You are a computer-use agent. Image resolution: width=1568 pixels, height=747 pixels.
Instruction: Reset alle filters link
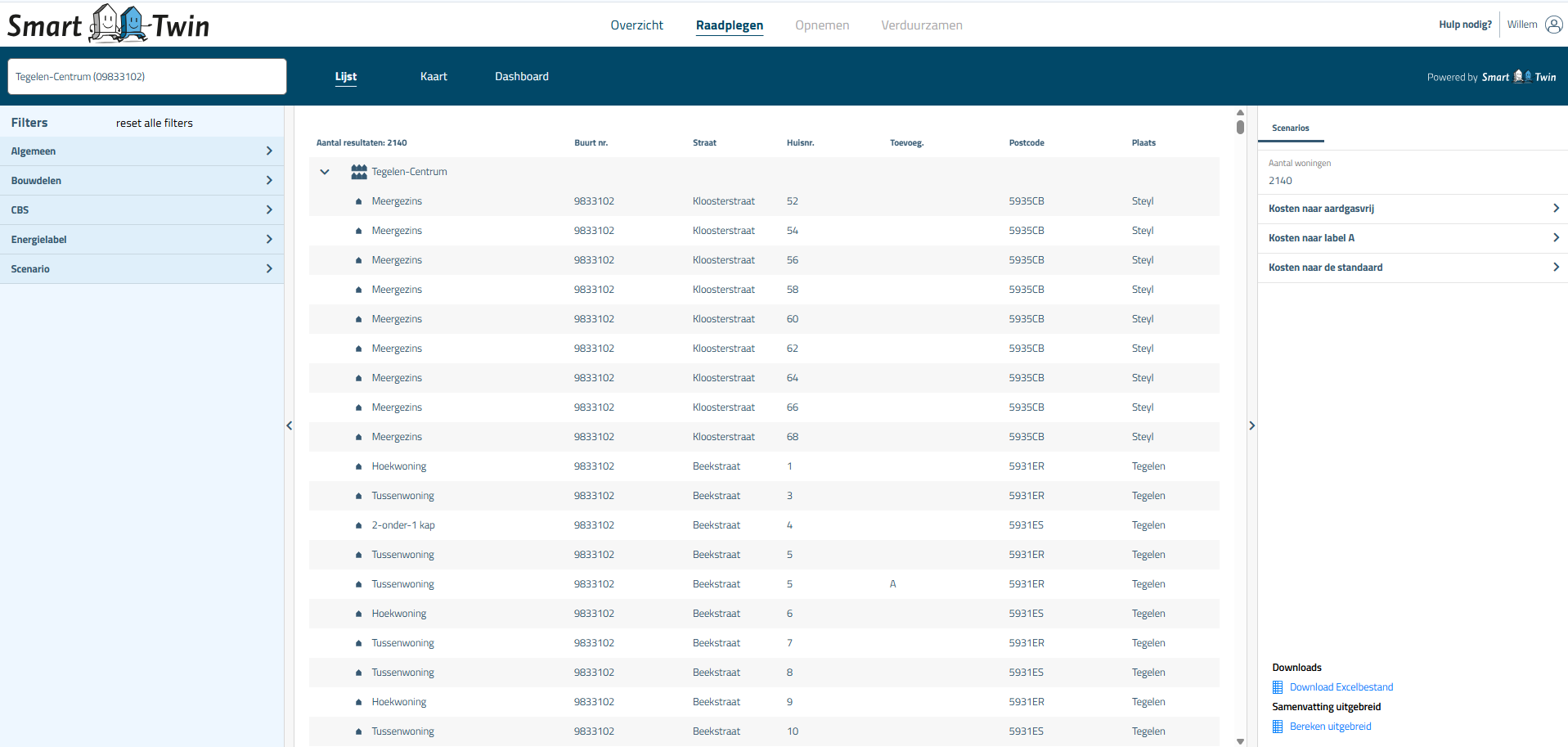(x=155, y=124)
